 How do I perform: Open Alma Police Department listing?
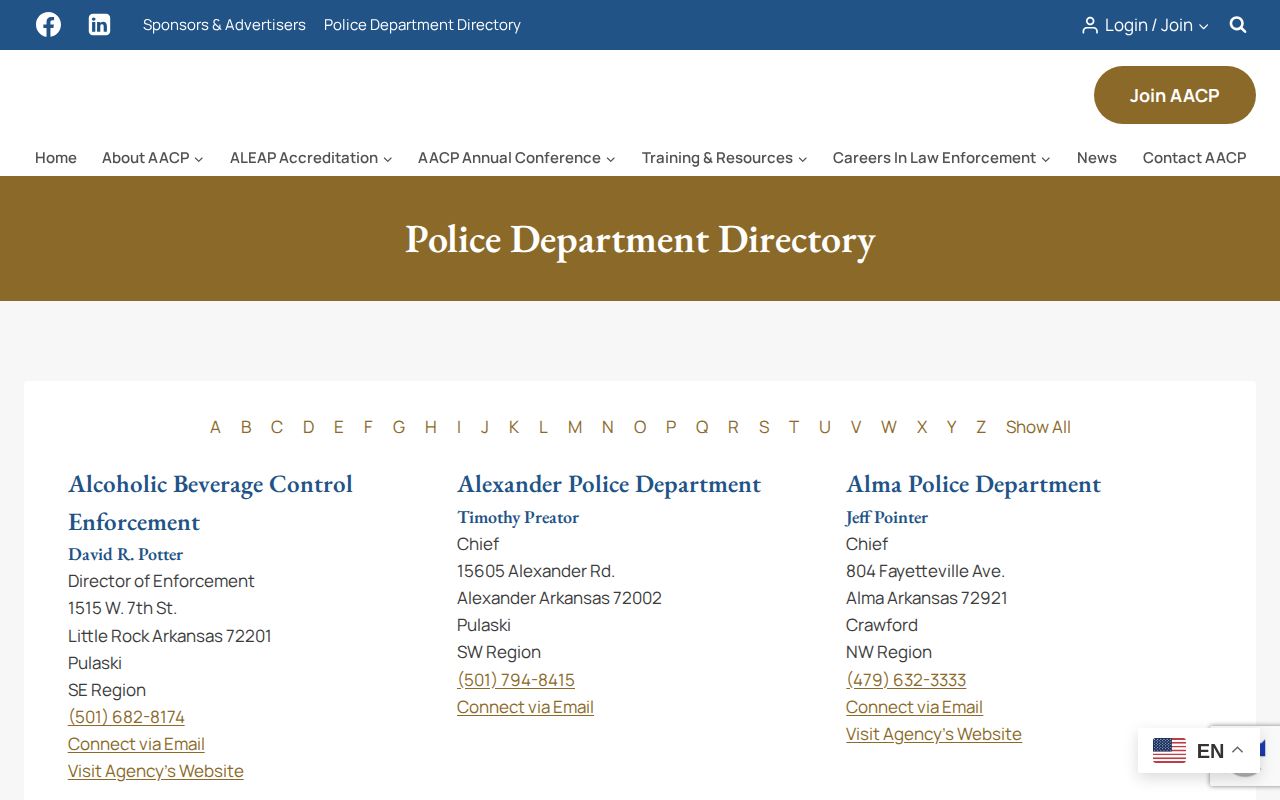(x=973, y=484)
